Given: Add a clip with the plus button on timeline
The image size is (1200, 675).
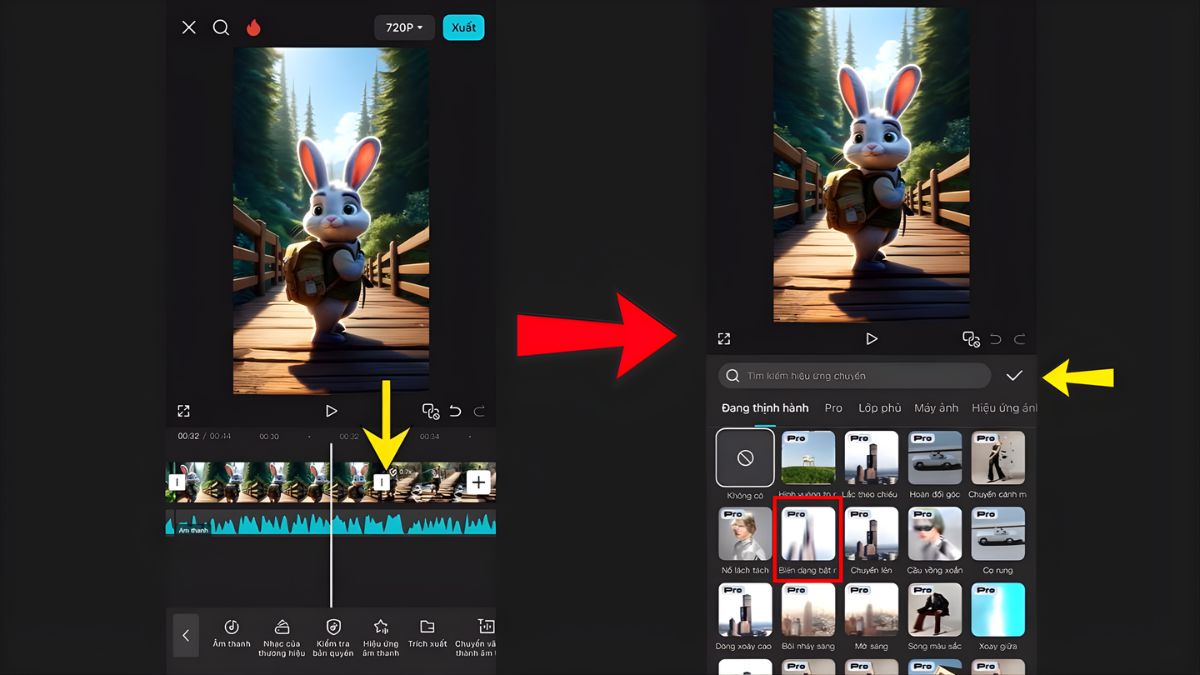Looking at the screenshot, I should coord(479,482).
